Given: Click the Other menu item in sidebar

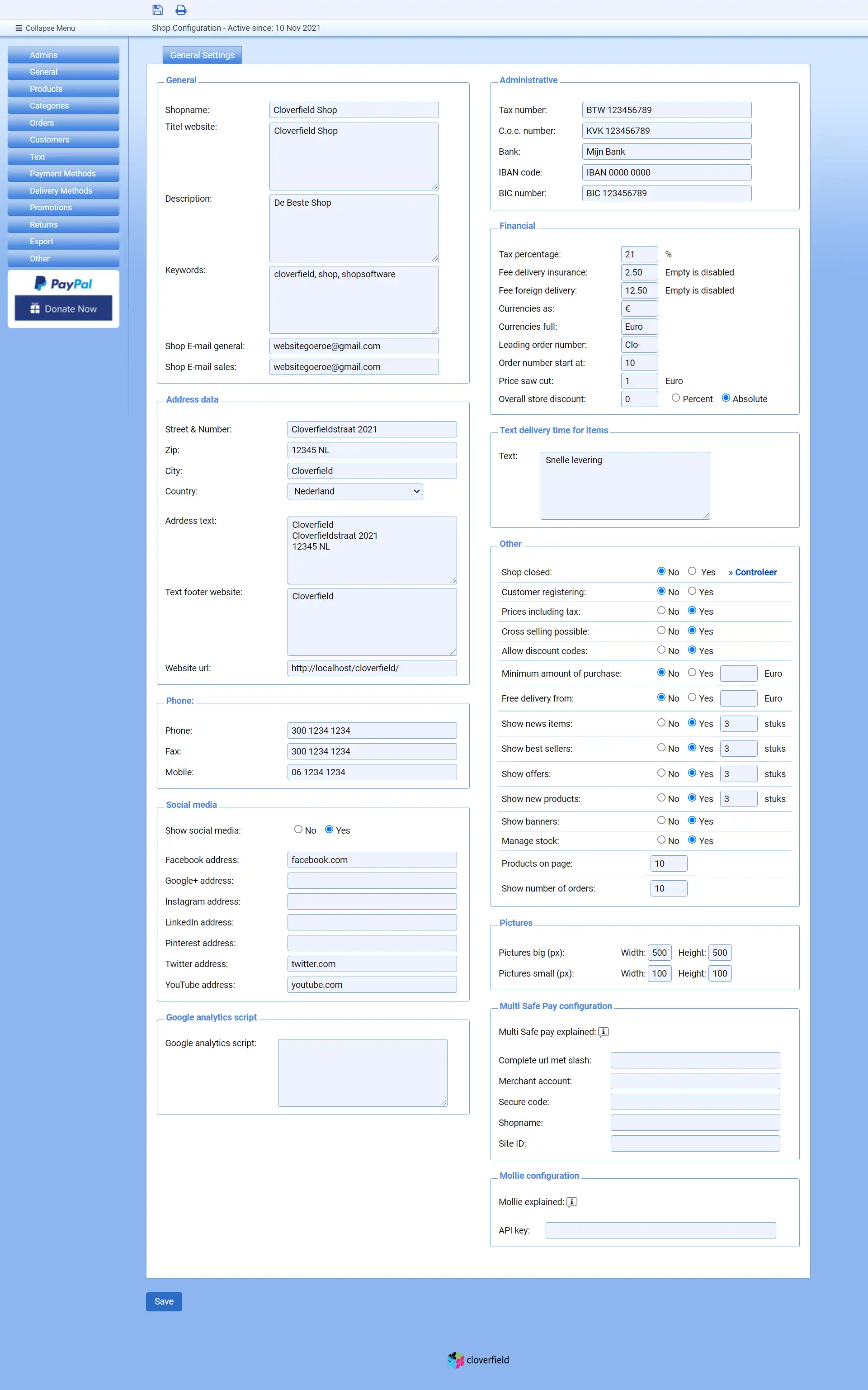Looking at the screenshot, I should pos(63,258).
